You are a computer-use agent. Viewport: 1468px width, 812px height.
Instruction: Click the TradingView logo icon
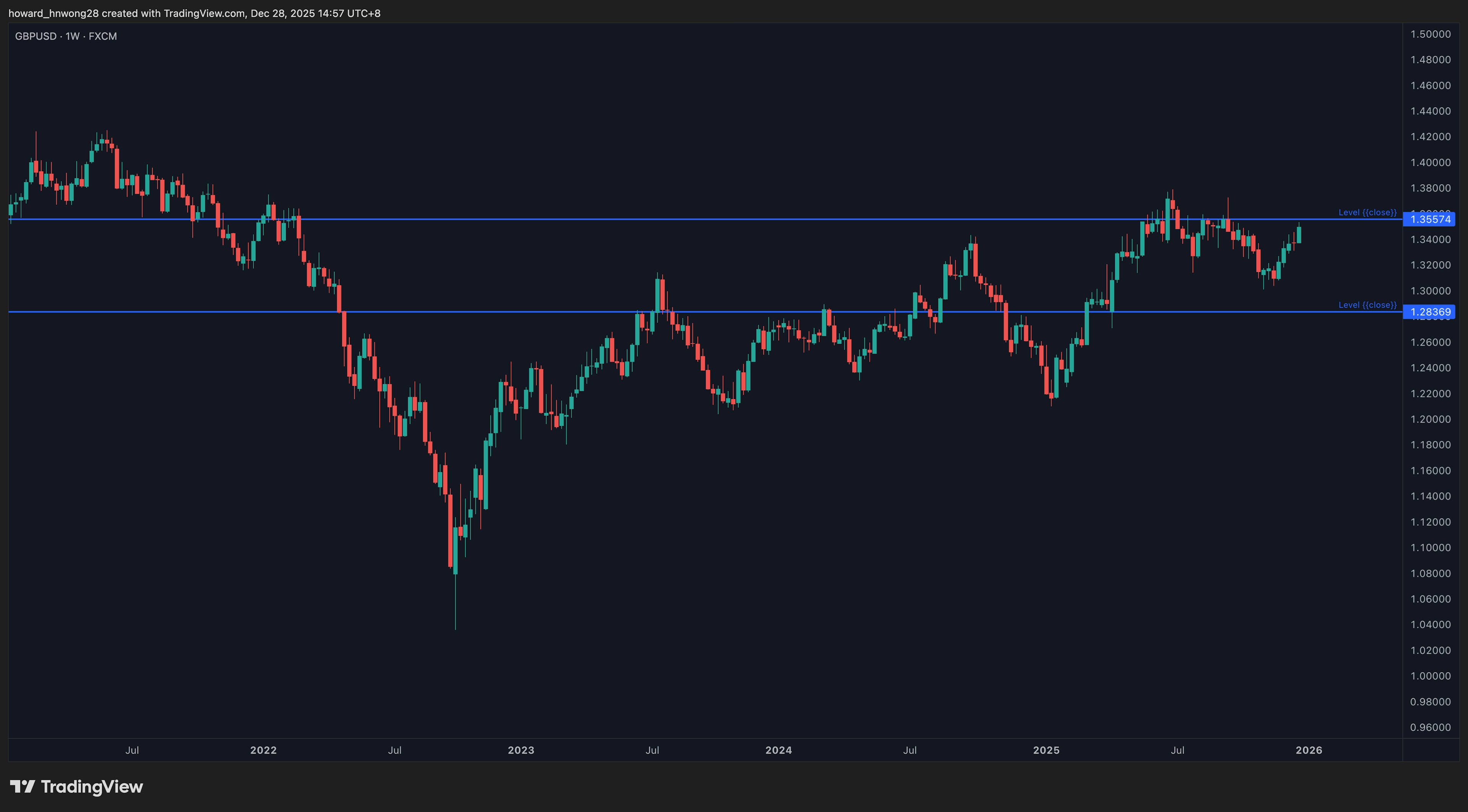tap(23, 787)
